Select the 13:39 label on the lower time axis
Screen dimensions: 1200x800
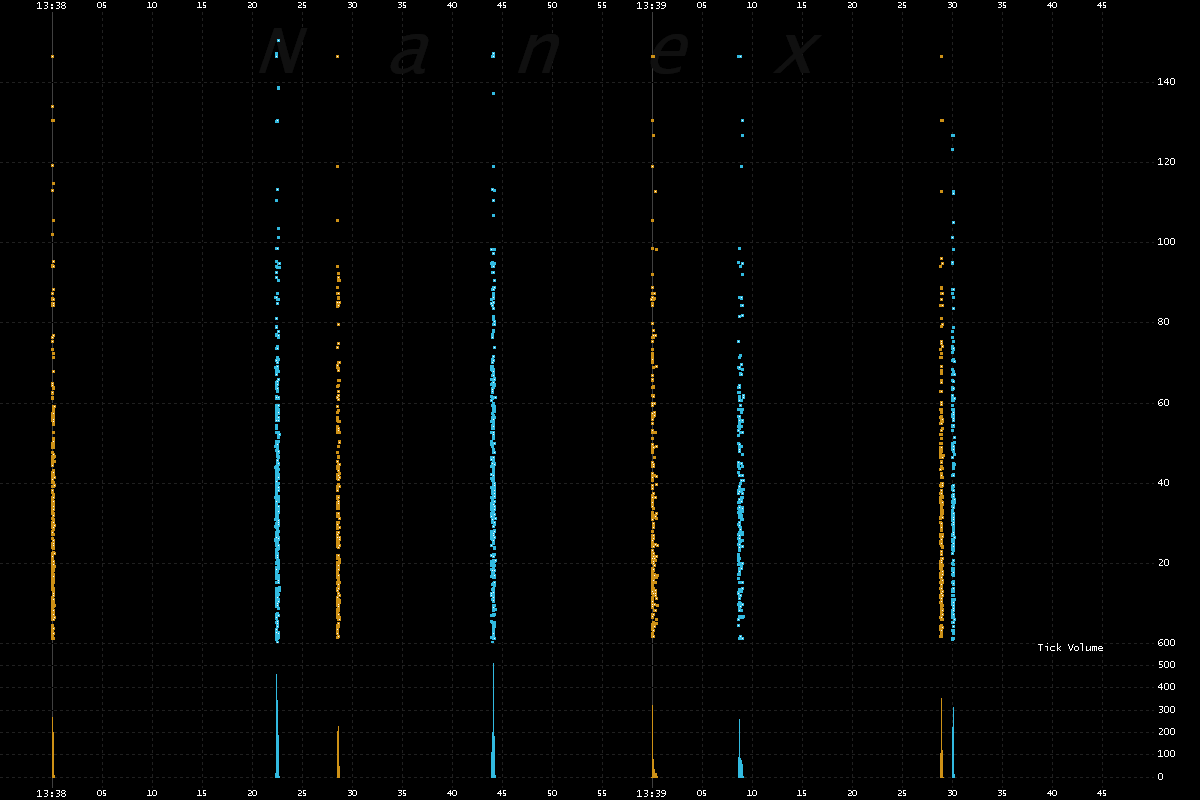[x=652, y=793]
